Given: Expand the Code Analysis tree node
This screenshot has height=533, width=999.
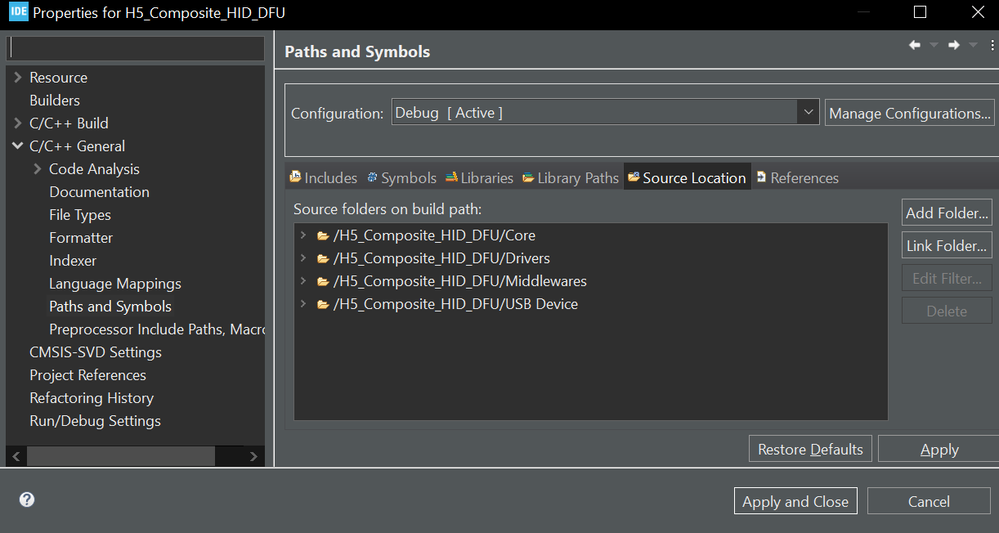Looking at the screenshot, I should tap(38, 169).
